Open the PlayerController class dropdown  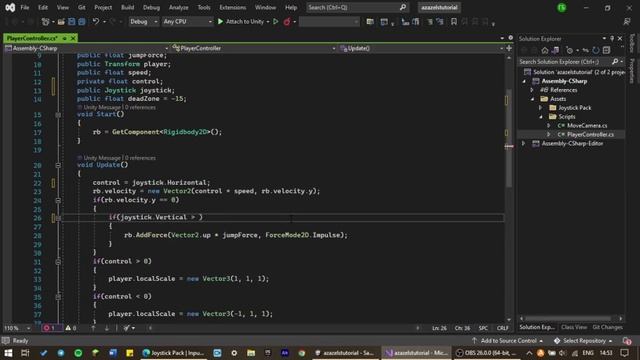pos(254,48)
